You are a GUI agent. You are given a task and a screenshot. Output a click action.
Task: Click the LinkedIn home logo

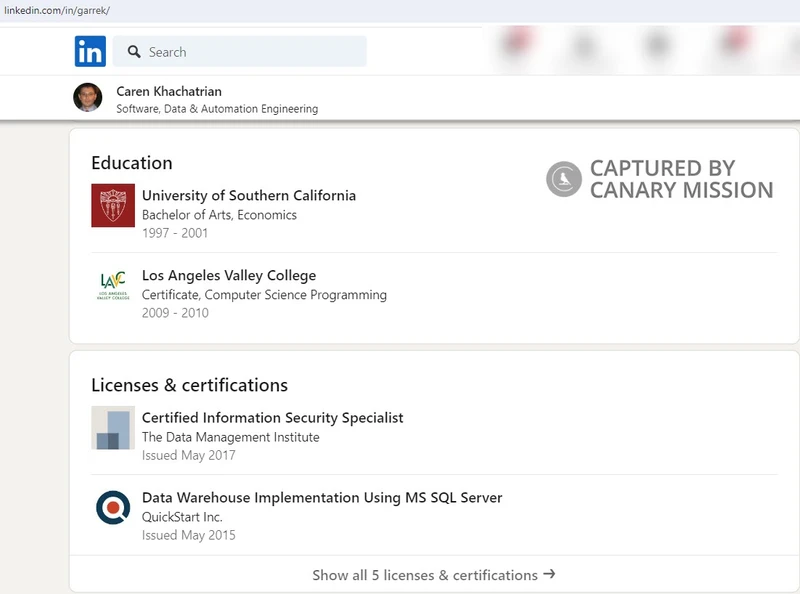pos(90,51)
